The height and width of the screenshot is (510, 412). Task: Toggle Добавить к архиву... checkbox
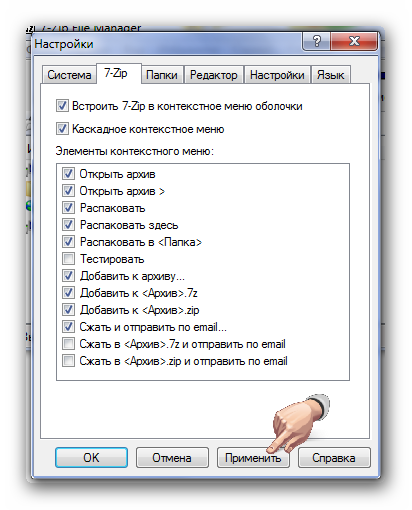(68, 276)
